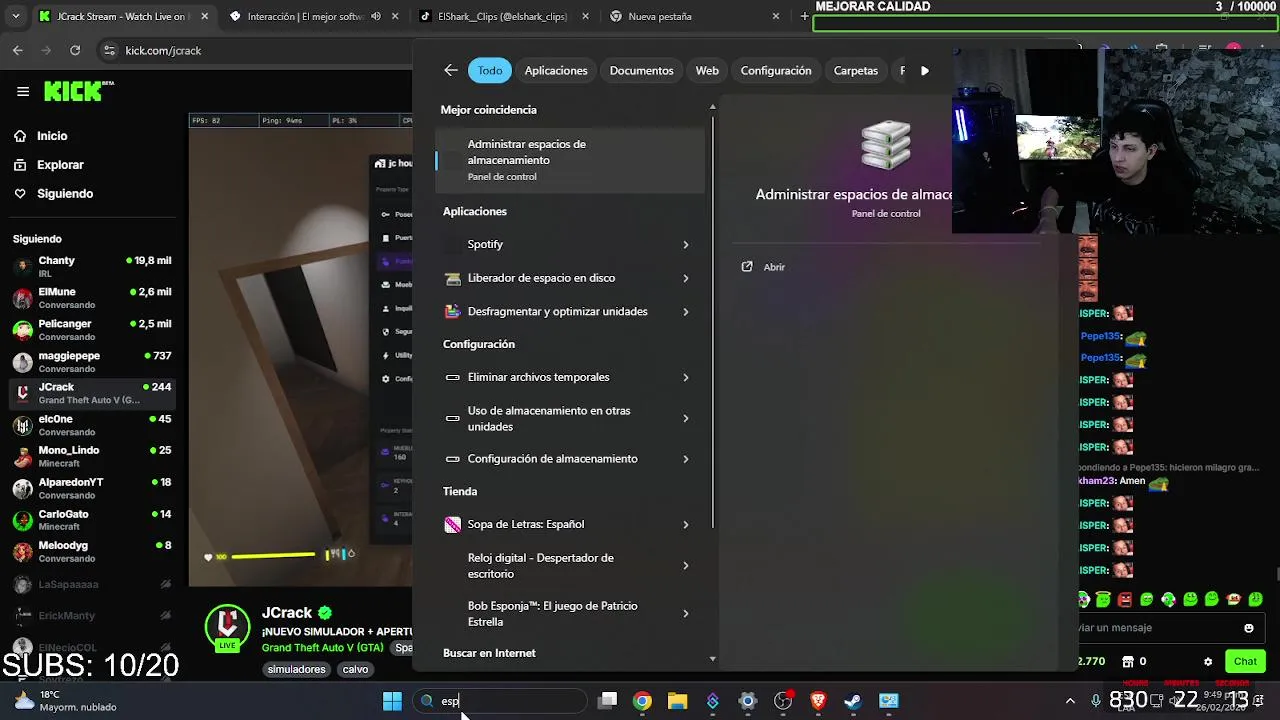Switch to Web search filter
The image size is (1280, 720).
tap(707, 70)
